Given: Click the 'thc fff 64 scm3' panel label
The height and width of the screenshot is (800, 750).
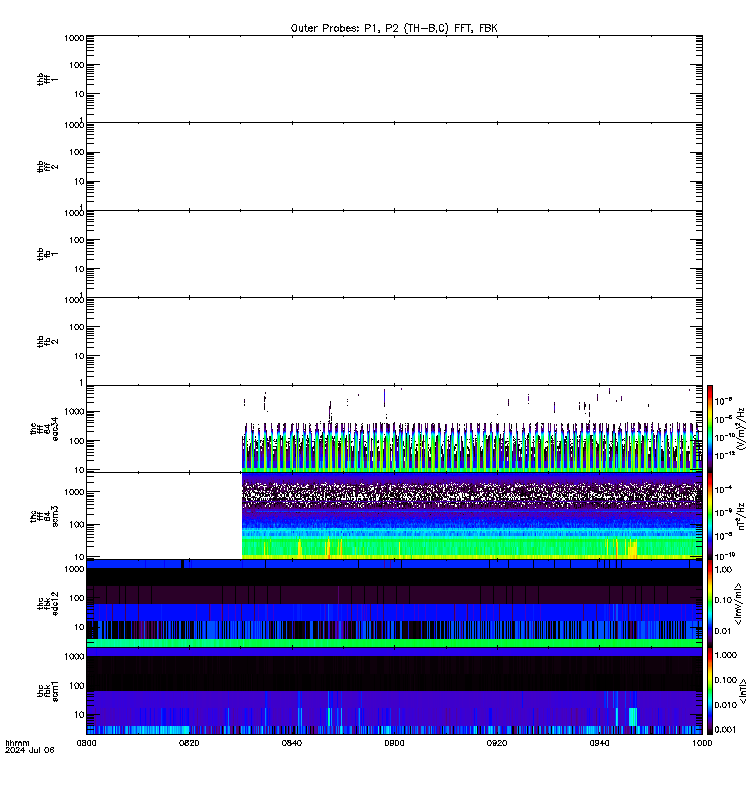Looking at the screenshot, I should 44,516.
